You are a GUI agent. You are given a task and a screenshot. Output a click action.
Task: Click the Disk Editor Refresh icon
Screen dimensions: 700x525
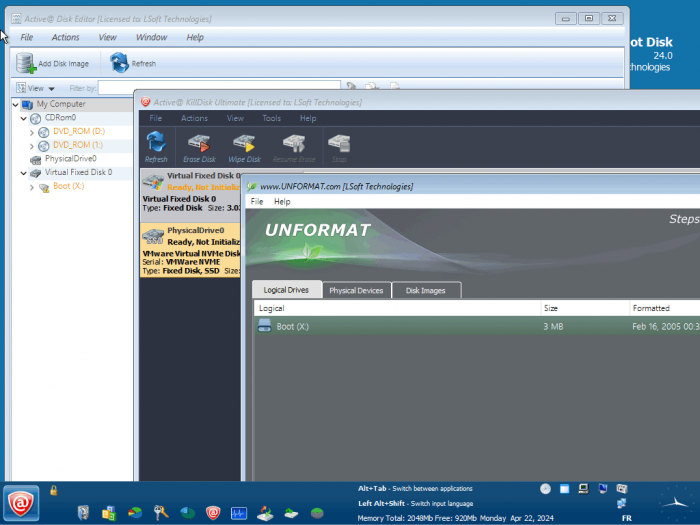120,63
